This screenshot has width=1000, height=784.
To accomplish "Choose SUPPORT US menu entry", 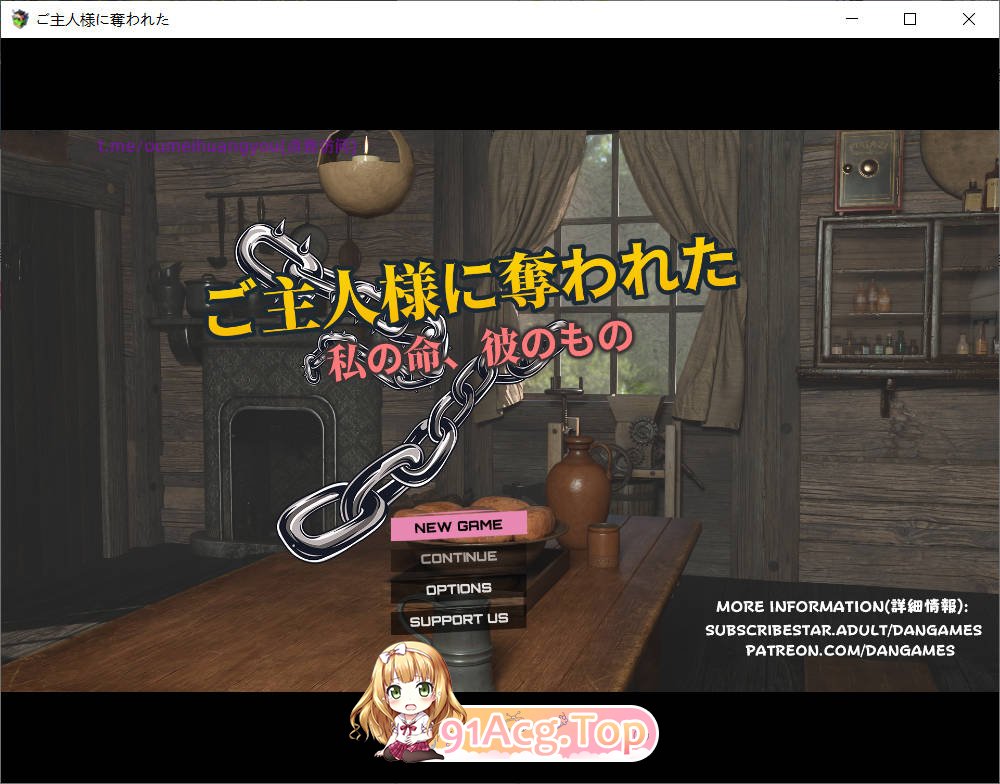I will (459, 619).
